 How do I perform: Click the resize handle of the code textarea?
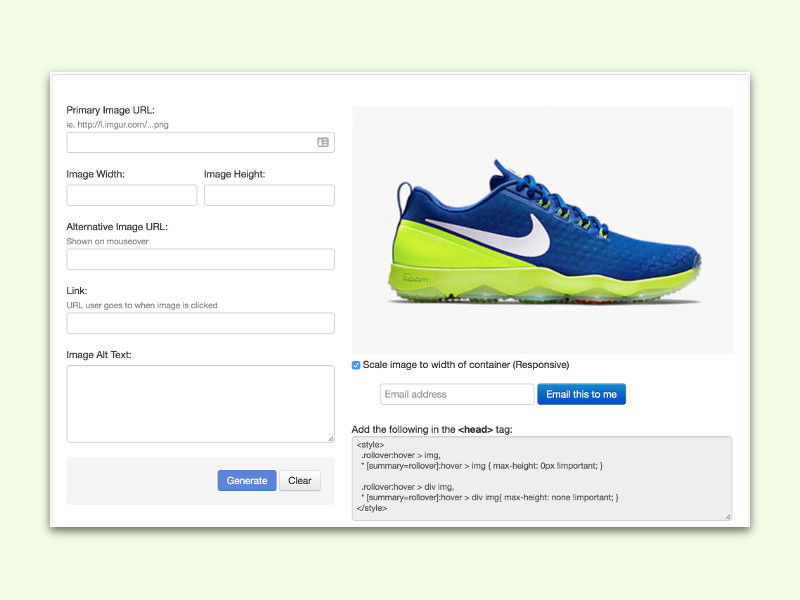(x=728, y=516)
